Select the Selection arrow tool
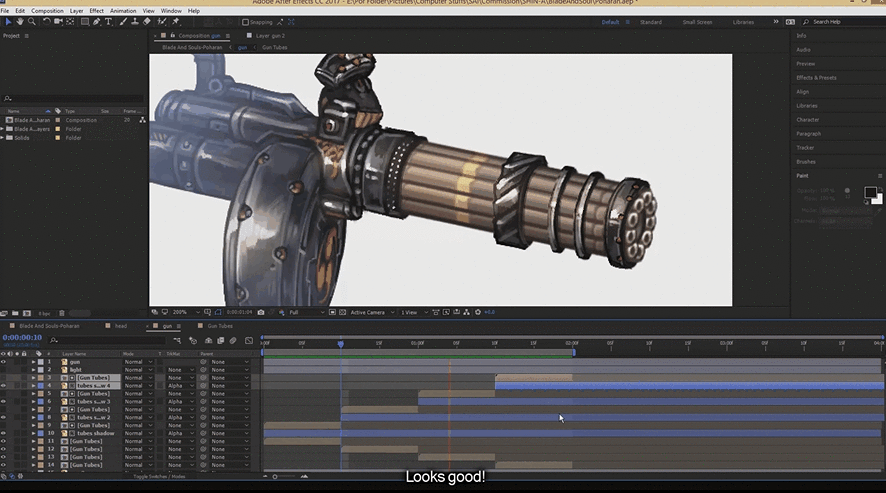Image resolution: width=886 pixels, height=493 pixels. pos(8,21)
